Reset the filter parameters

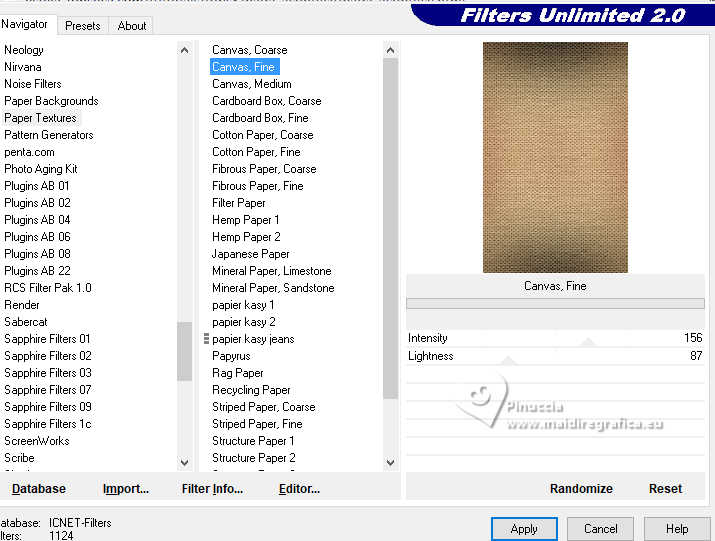(x=665, y=489)
